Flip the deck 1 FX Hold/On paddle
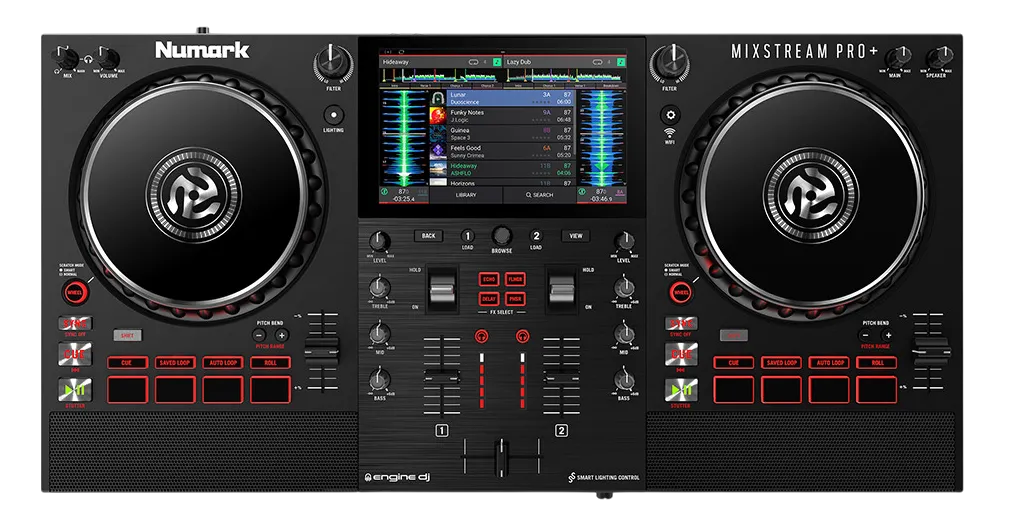This screenshot has height=526, width=1010. pyautogui.click(x=442, y=288)
